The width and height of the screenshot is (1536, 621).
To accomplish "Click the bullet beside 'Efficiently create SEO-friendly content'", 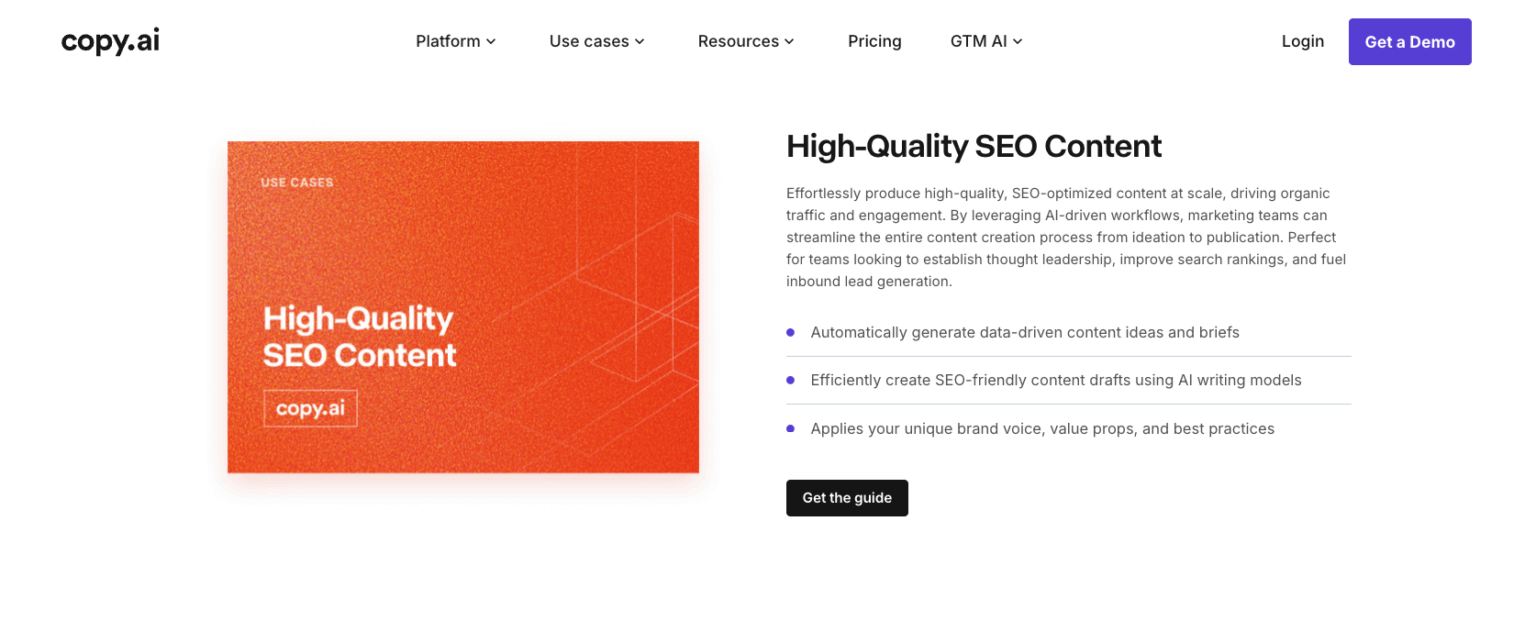I will pos(790,380).
